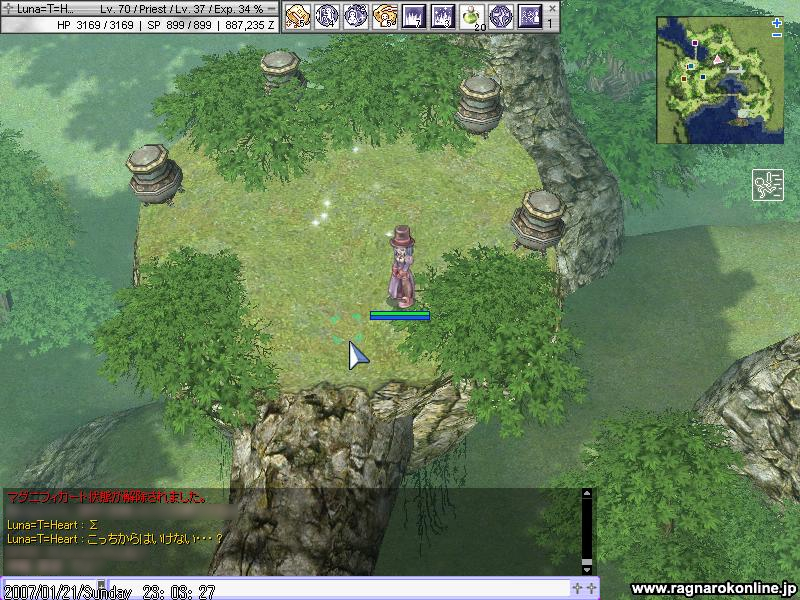Use the green potion with count 20
The width and height of the screenshot is (800, 600).
coord(472,16)
